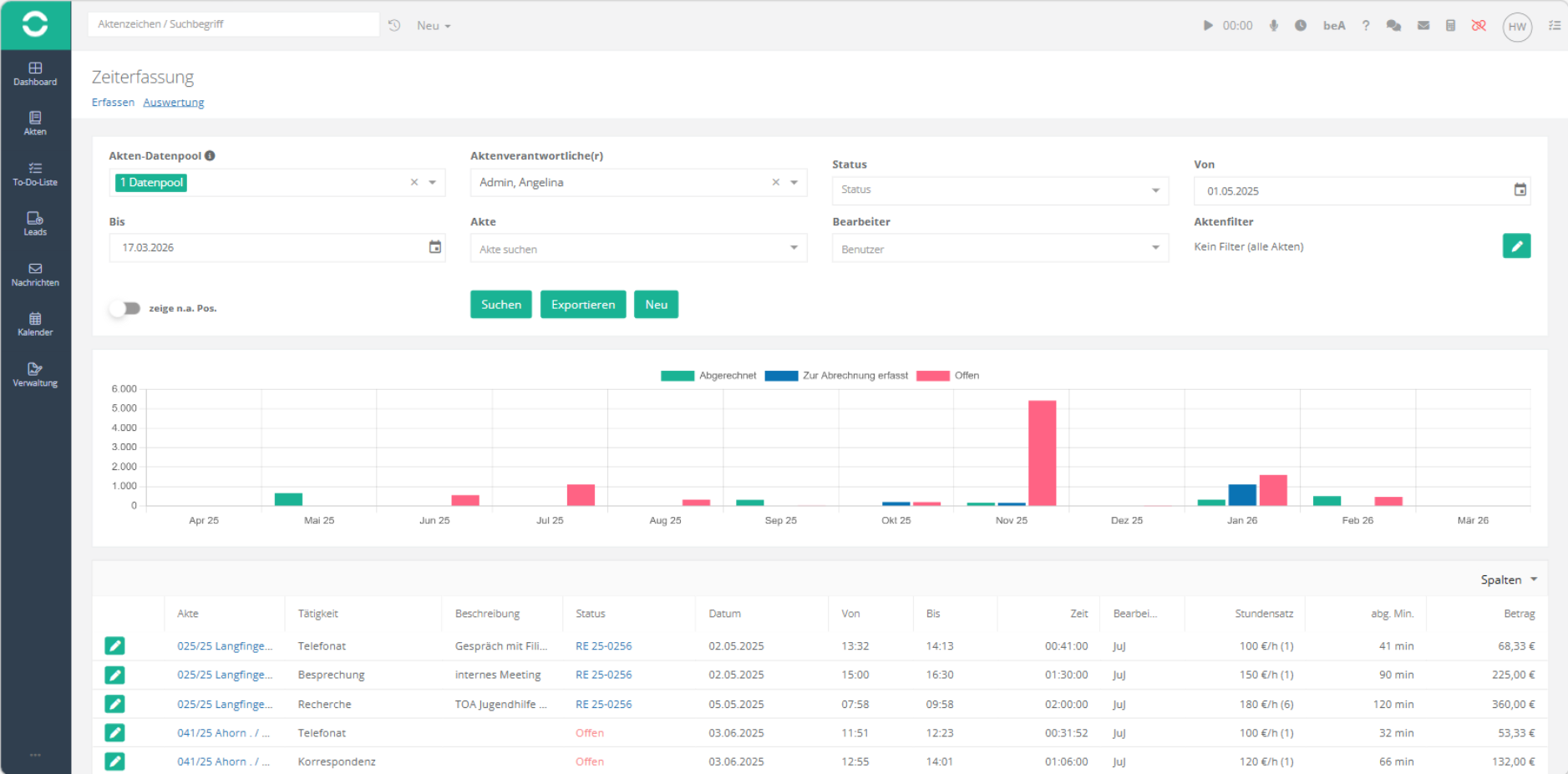
Task: Open the calculator icon in top bar
Action: click(x=1450, y=26)
